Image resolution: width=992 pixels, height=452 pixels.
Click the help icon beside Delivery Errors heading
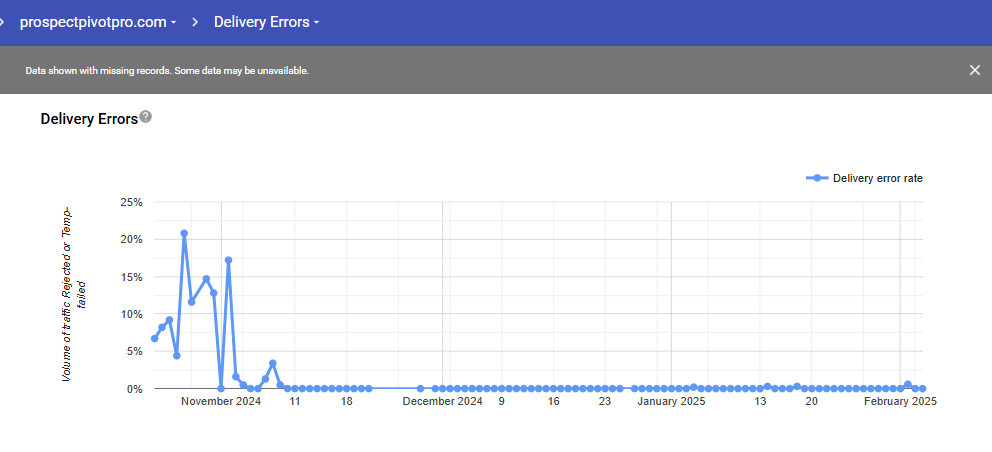146,117
